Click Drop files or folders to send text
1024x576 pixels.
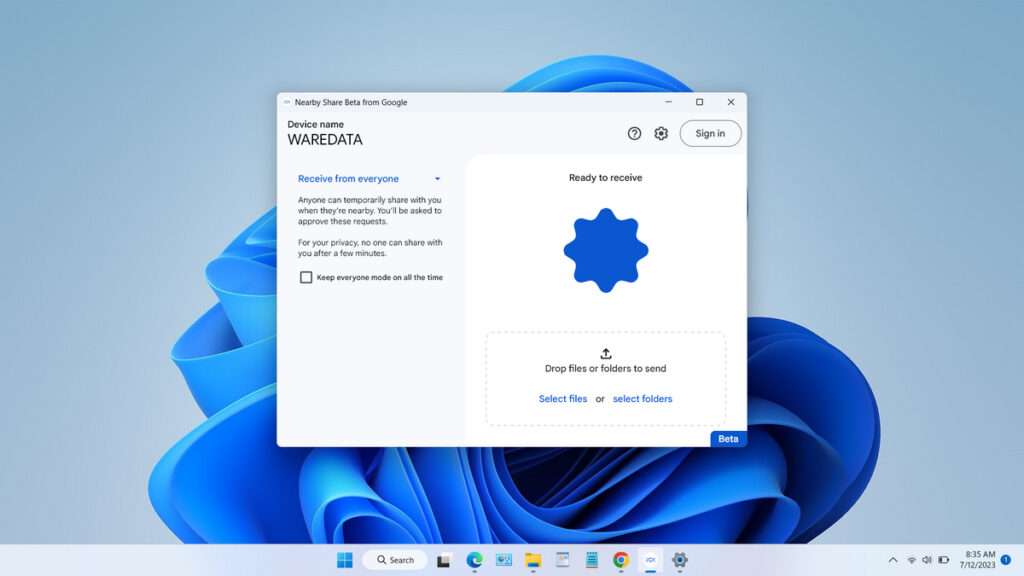[x=605, y=368]
